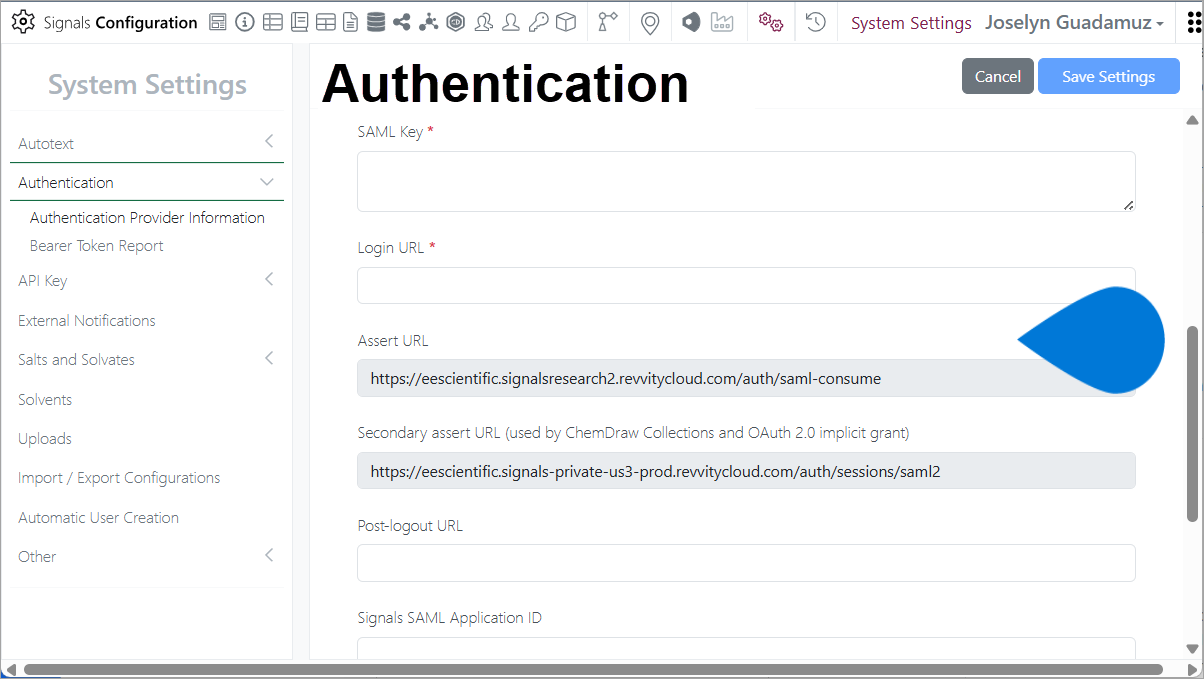Screen dimensions: 1204x679
Task: Click the share nodes icon
Action: 402,22
